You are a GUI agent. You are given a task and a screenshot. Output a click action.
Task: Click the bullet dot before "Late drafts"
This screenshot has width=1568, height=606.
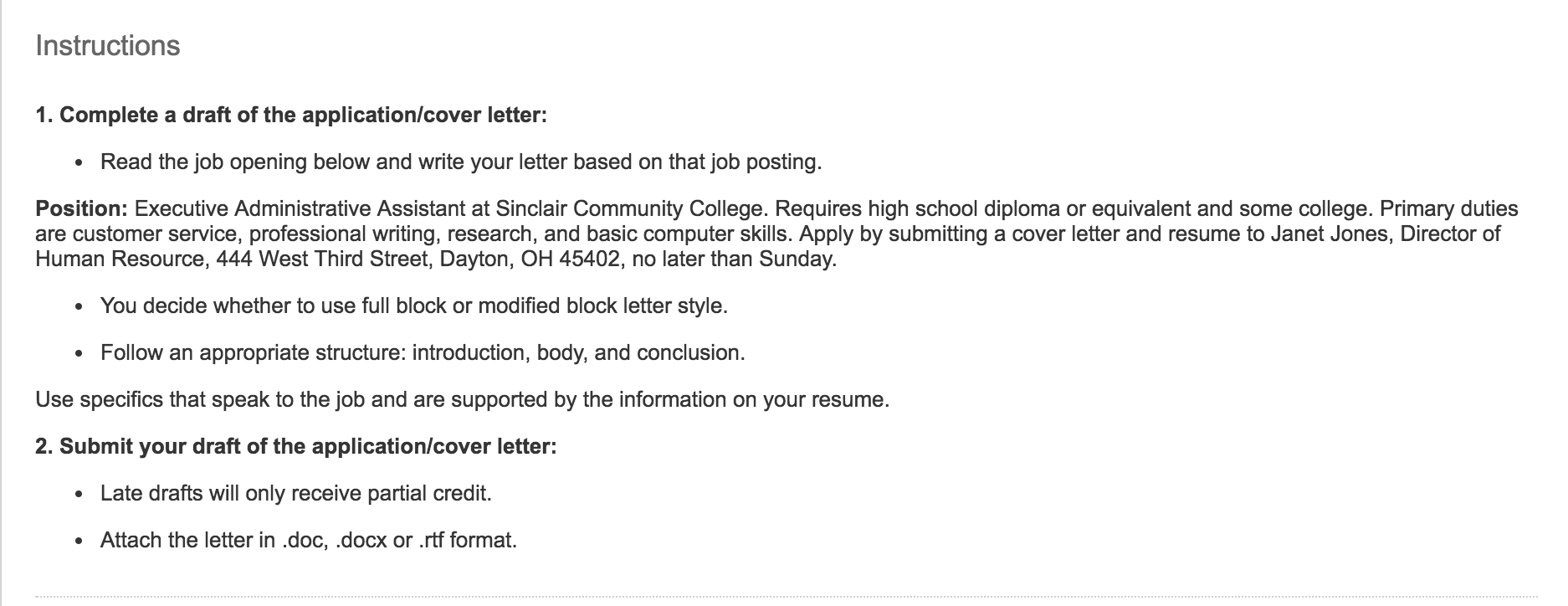pos(79,495)
